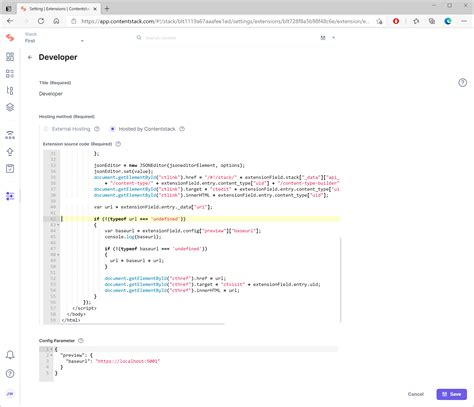The width and height of the screenshot is (474, 407).
Task: Click the info icon beside Config Parameter
Action: 81,341
